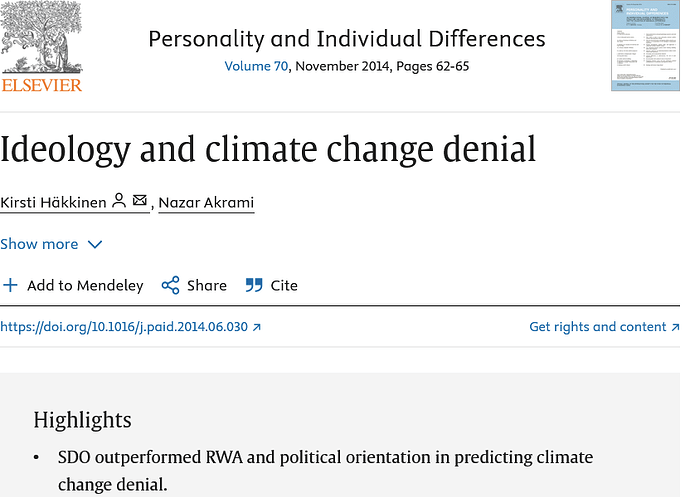Click the arrow after Get rights and content
Screen dimensions: 690x497
pos(675,327)
